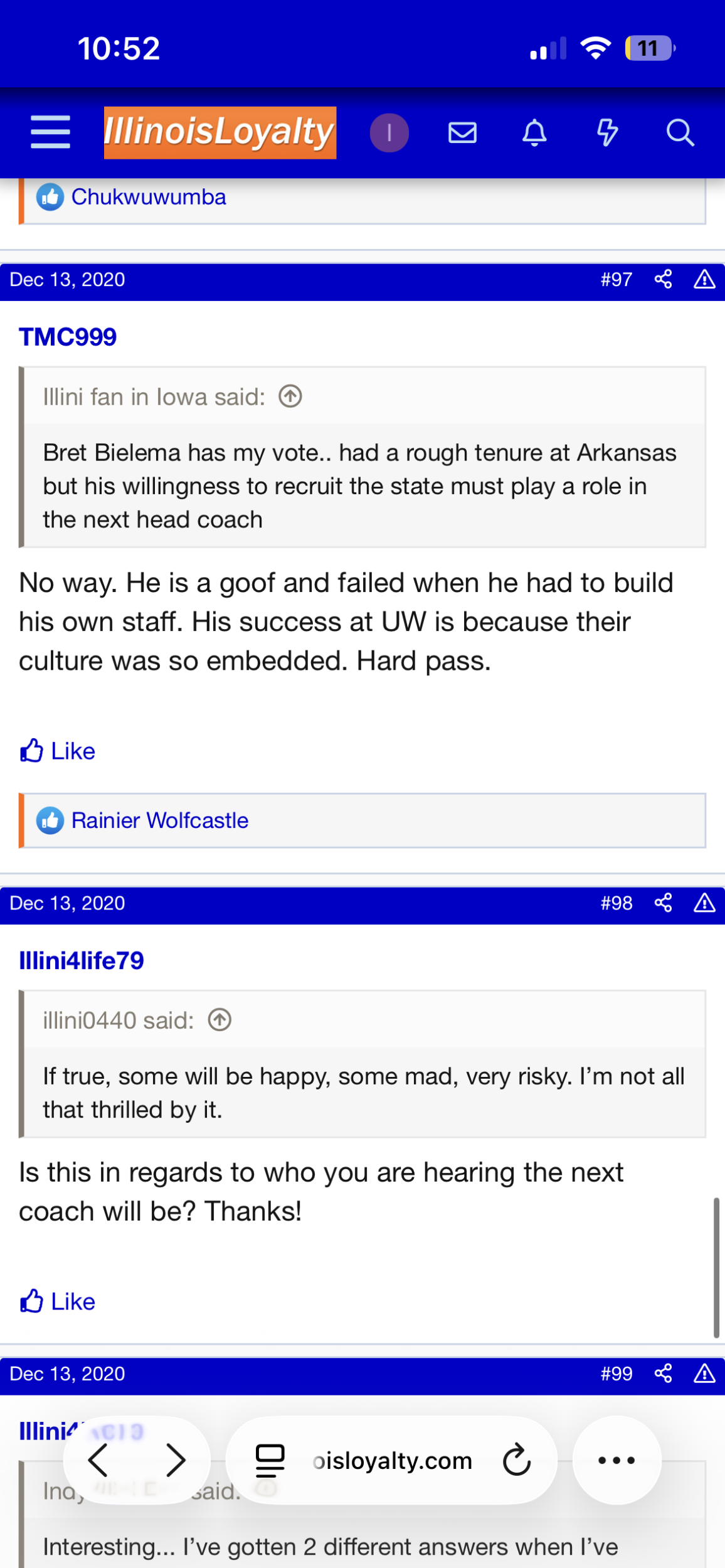This screenshot has width=725, height=1568.
Task: Like TMC999's post
Action: coord(58,751)
